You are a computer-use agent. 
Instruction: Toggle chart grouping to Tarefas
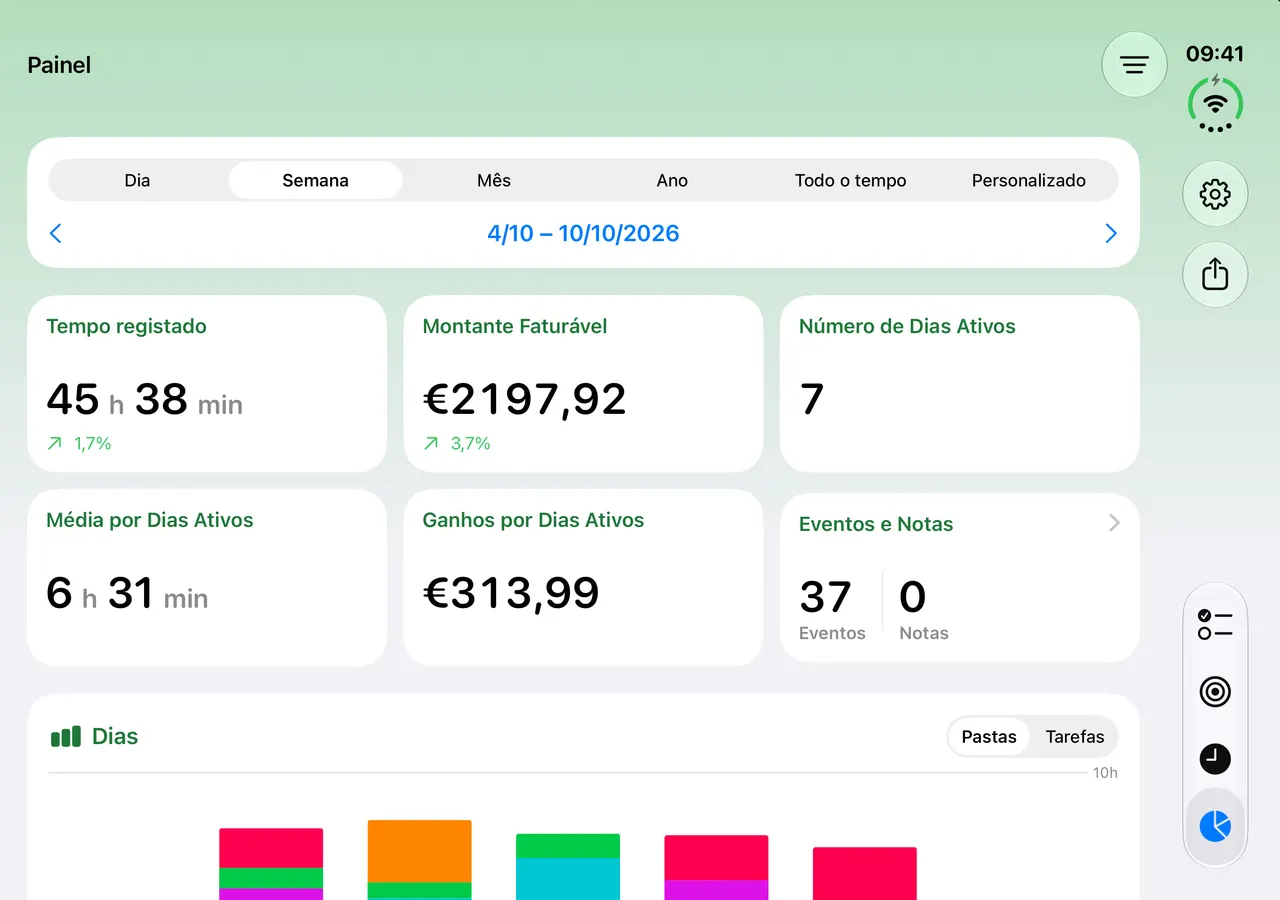point(1075,737)
